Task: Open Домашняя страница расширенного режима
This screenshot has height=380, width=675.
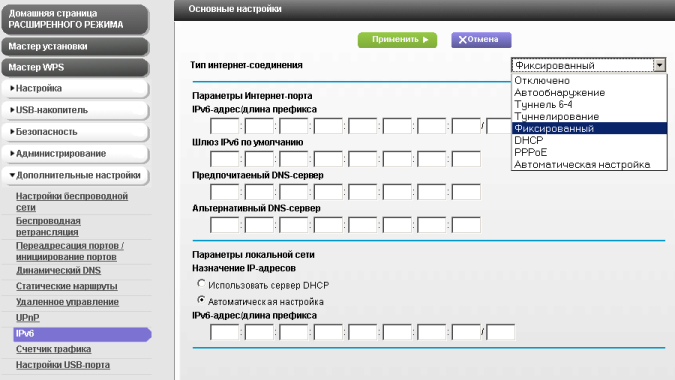Action: click(x=75, y=19)
